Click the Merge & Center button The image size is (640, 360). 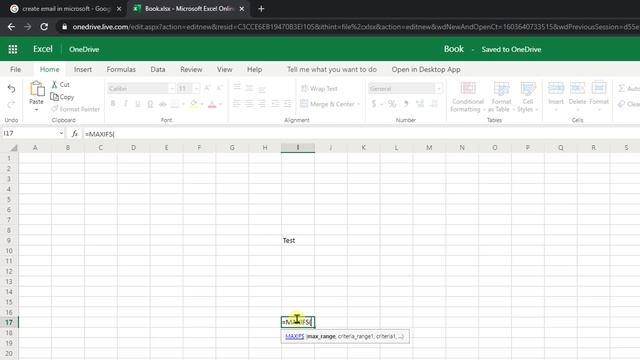point(328,104)
